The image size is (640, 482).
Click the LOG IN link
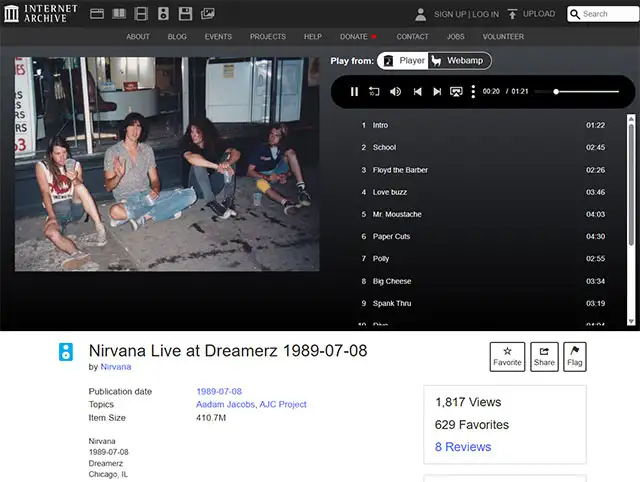click(x=486, y=14)
